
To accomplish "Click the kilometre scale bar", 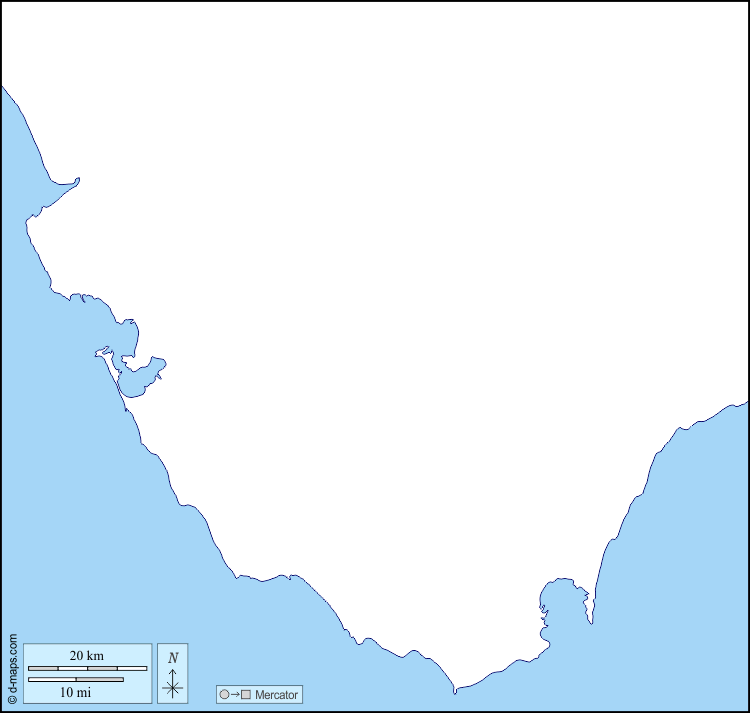I will pos(87,668).
